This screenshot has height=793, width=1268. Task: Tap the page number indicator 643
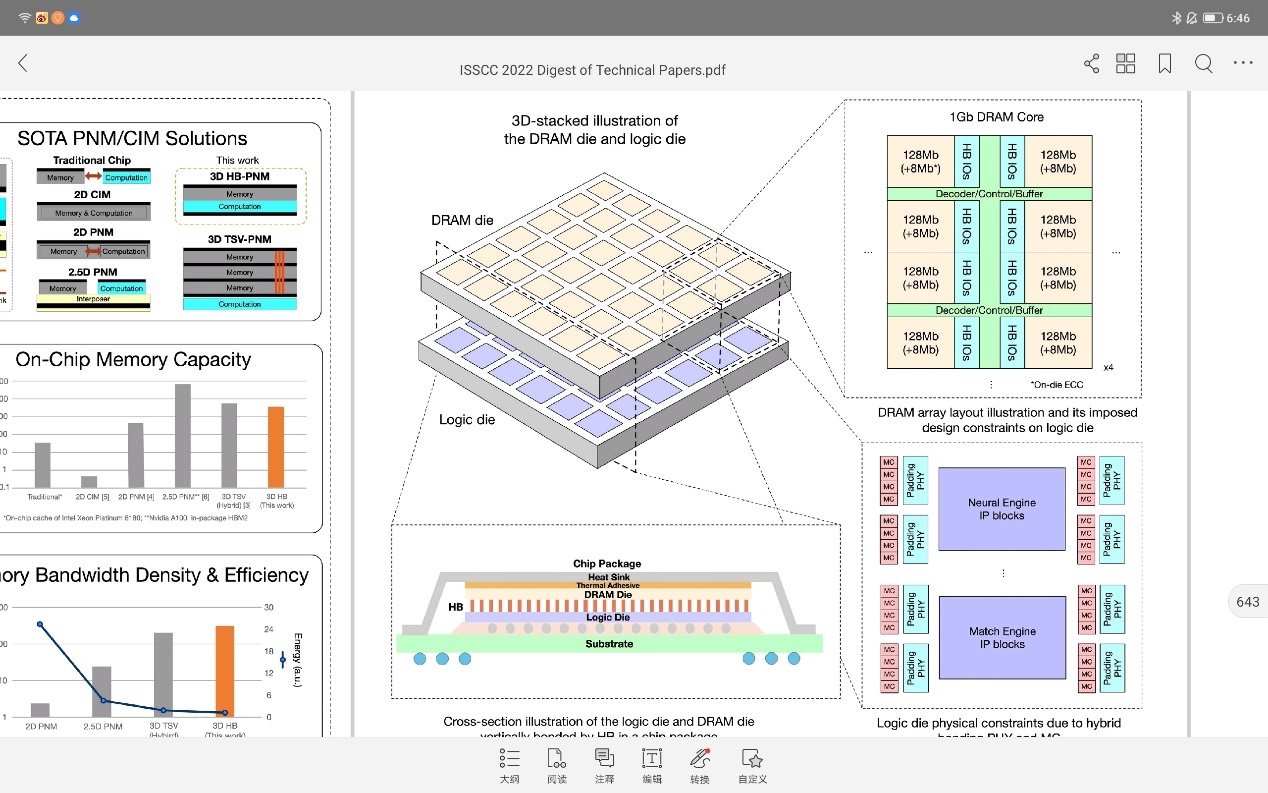[1247, 602]
